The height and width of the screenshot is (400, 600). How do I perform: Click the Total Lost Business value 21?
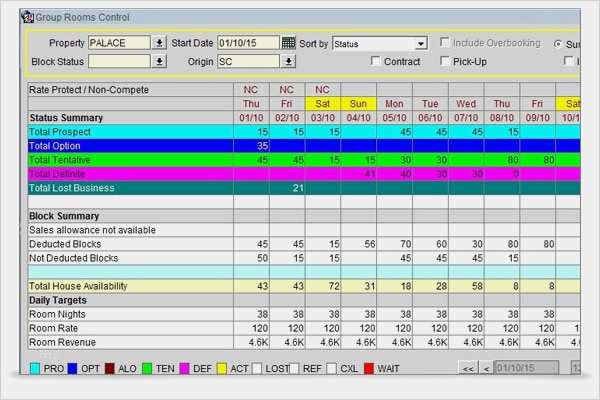(x=298, y=188)
